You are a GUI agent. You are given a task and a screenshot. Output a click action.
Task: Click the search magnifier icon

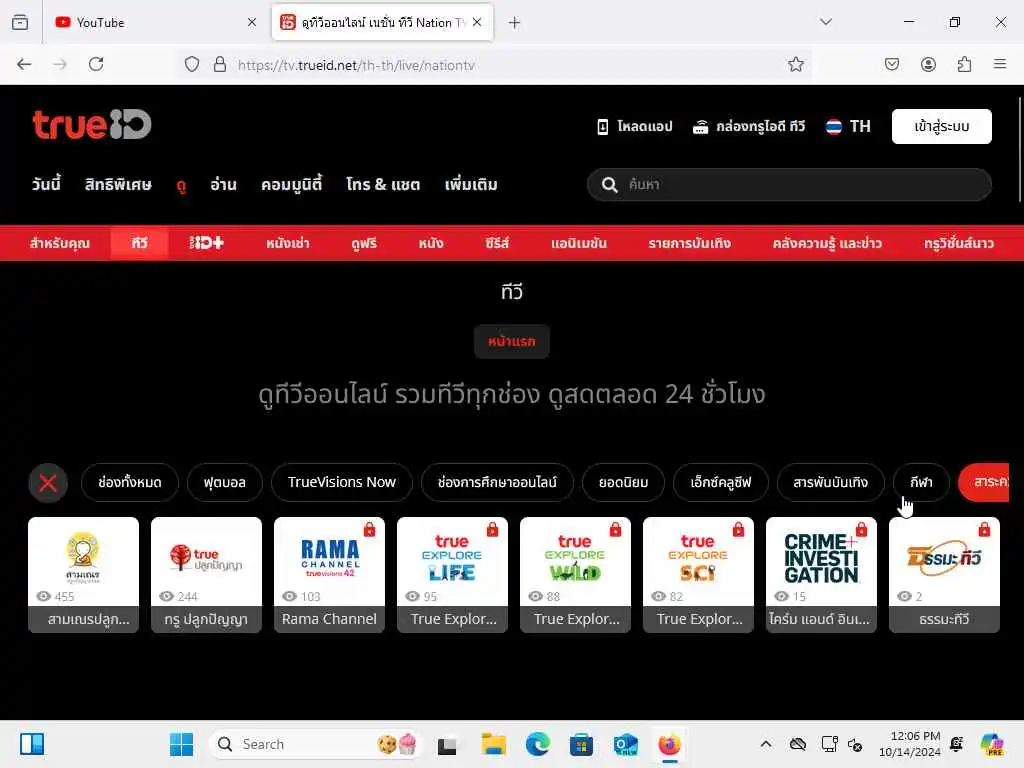[609, 185]
